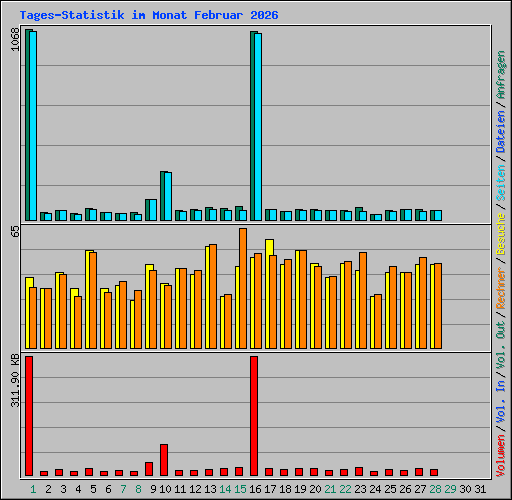This screenshot has height=500, width=512.
Task: Click day label 4 on the x-axis
Action: point(78,489)
